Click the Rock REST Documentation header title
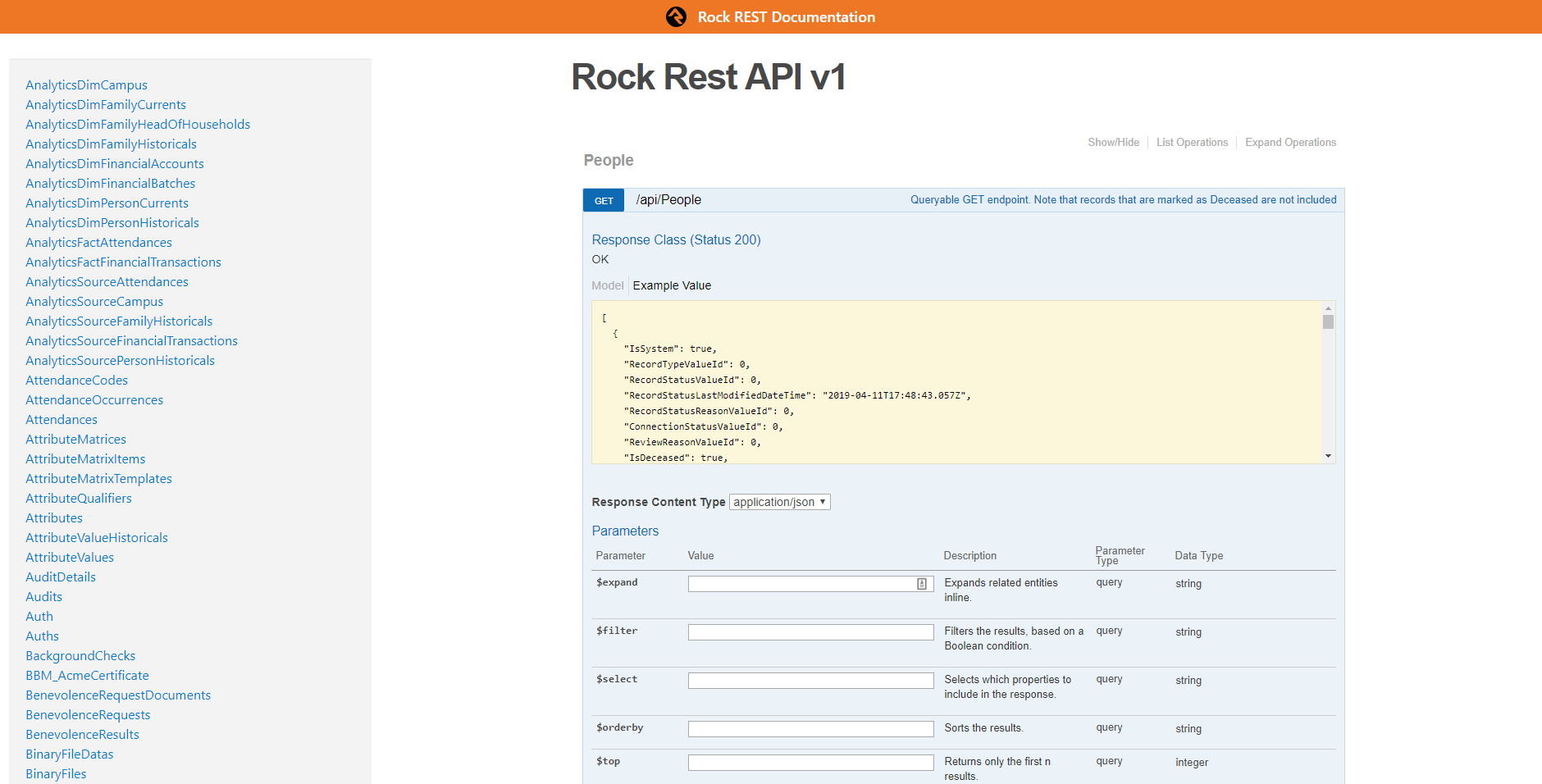The height and width of the screenshot is (784, 1542). pyautogui.click(x=786, y=16)
